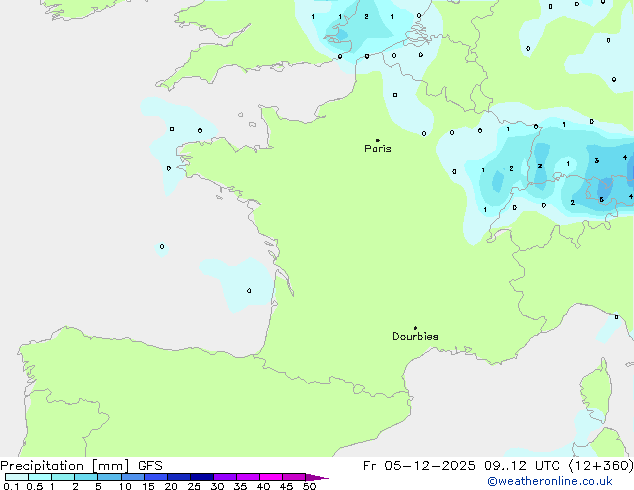Pick the 10–15 mm legend color swatch
This screenshot has height=490, width=634.
[133, 477]
